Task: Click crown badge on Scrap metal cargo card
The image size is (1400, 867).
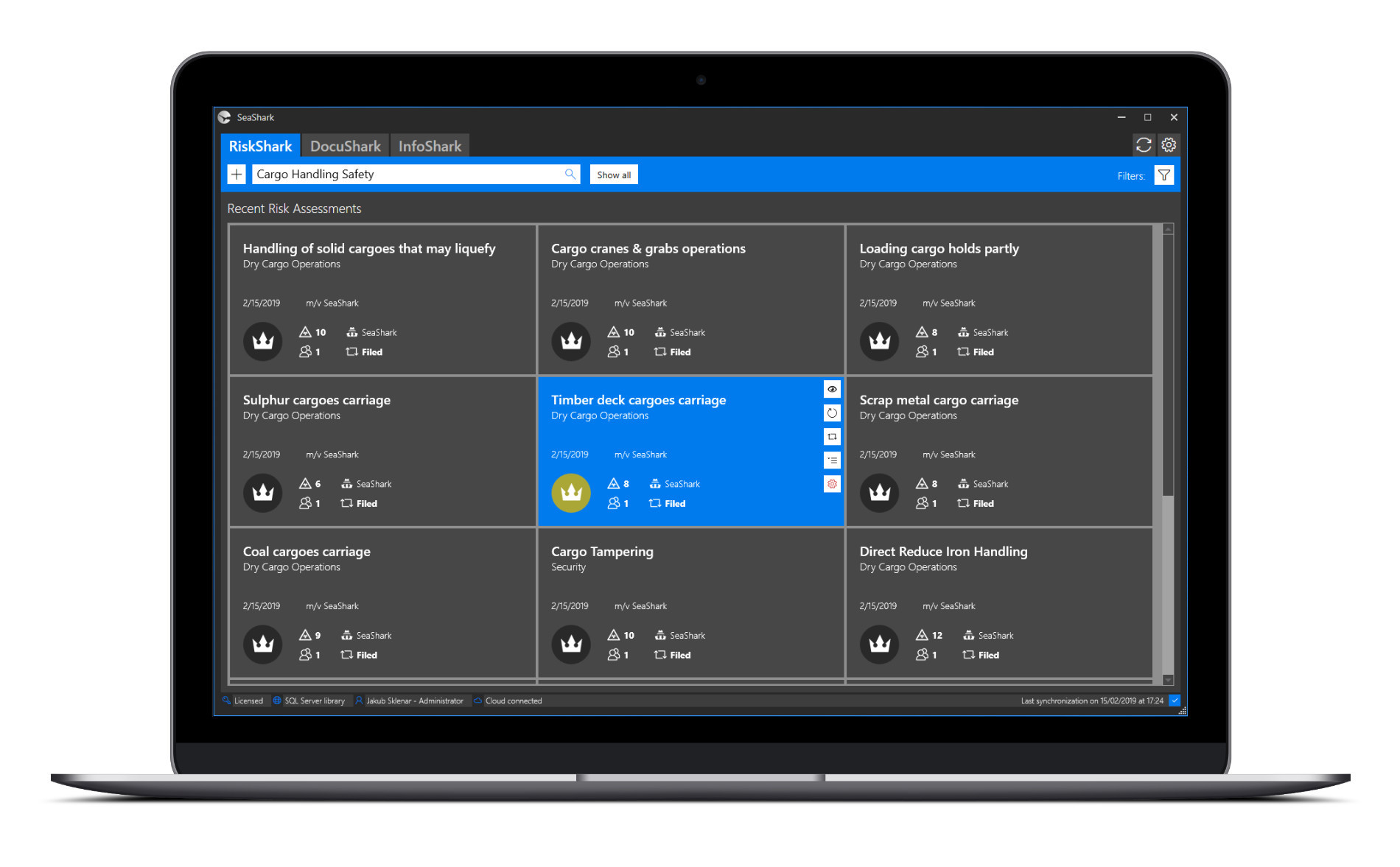Action: point(880,493)
